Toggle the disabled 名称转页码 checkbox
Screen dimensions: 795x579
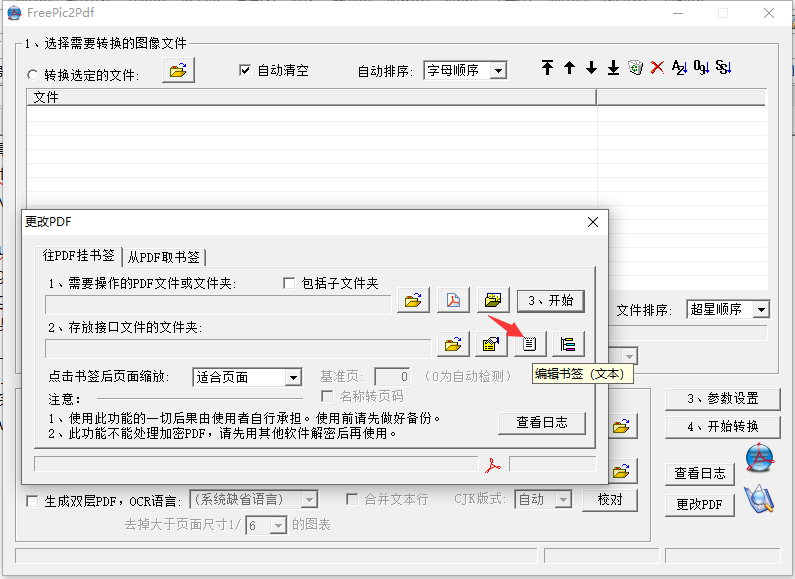(328, 396)
